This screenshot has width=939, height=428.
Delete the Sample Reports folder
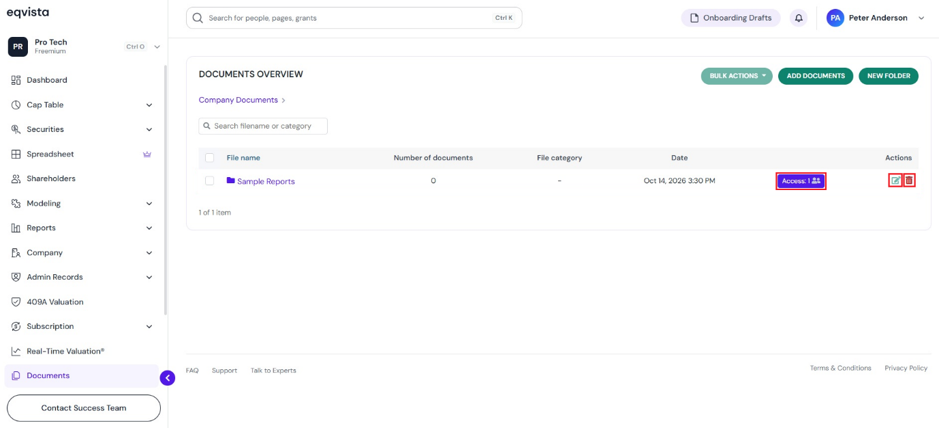click(x=909, y=180)
